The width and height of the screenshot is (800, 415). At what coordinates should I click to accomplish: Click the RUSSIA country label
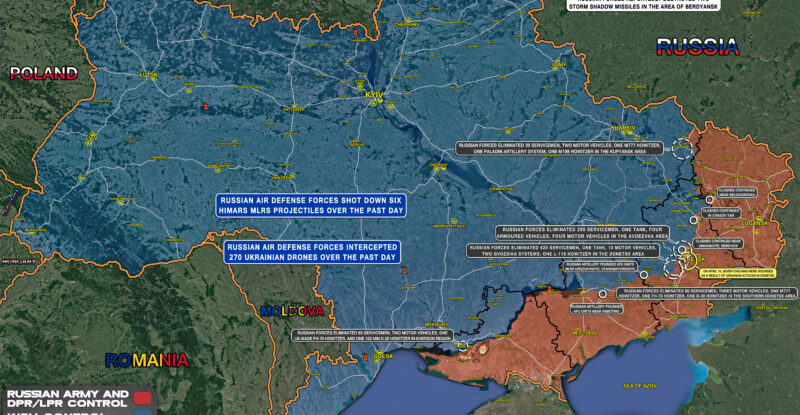pos(697,45)
